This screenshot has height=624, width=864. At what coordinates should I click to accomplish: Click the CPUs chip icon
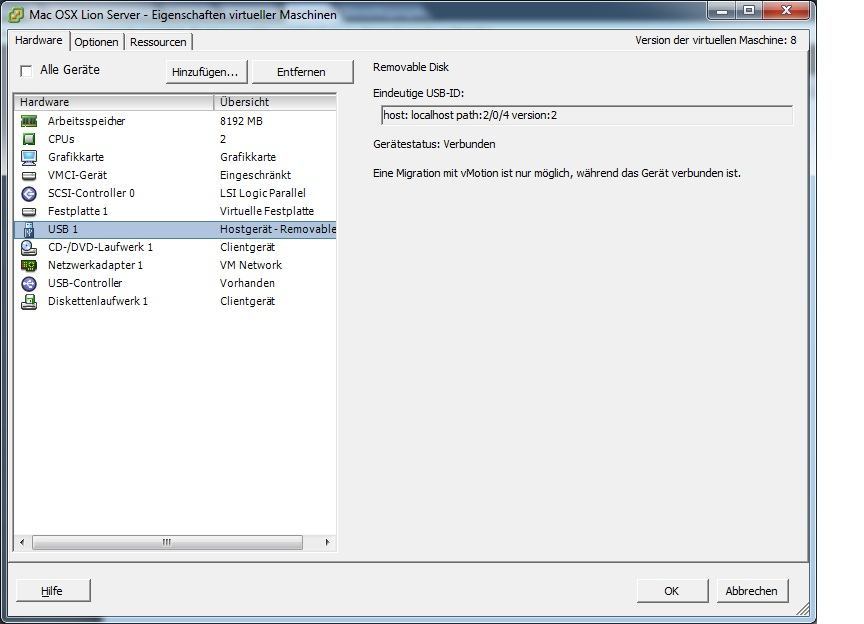tap(29, 139)
